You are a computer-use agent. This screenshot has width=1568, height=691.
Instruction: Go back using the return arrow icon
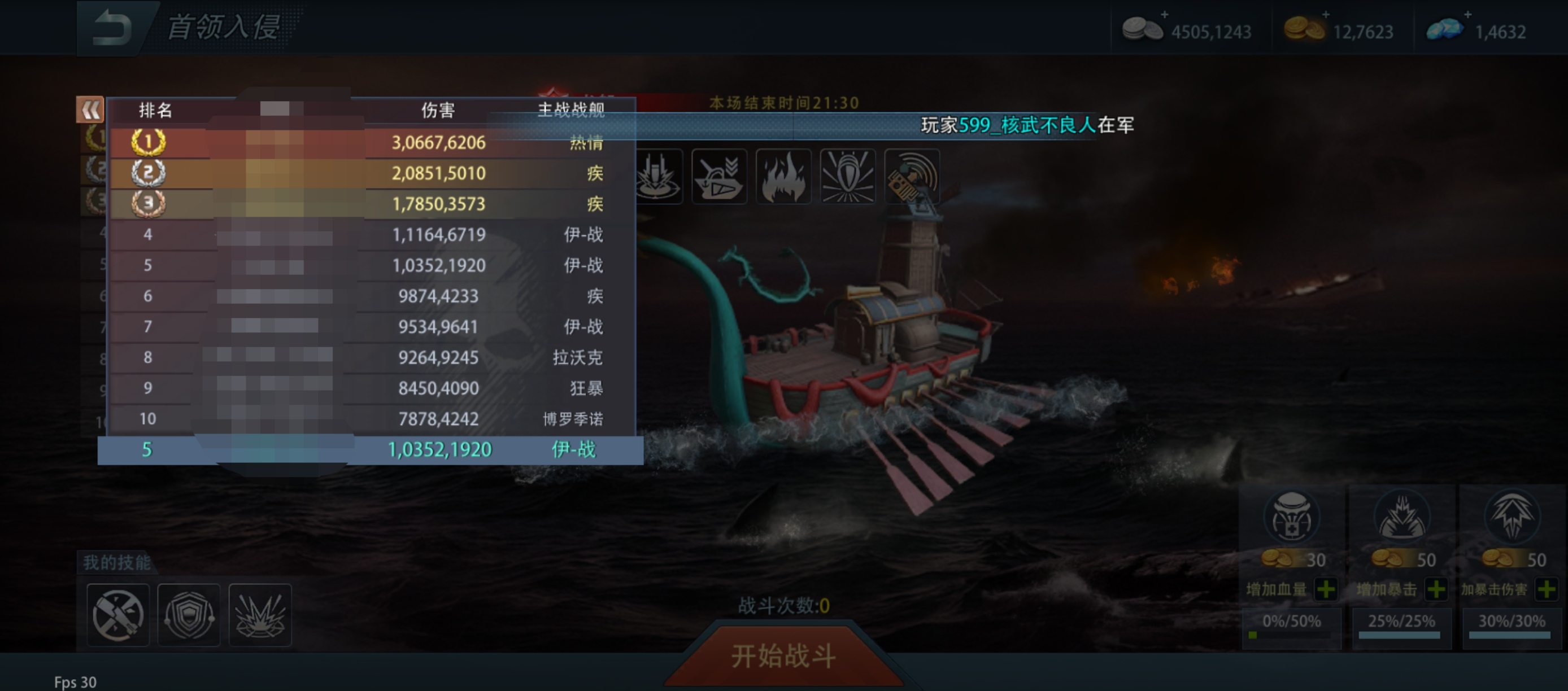point(112,28)
